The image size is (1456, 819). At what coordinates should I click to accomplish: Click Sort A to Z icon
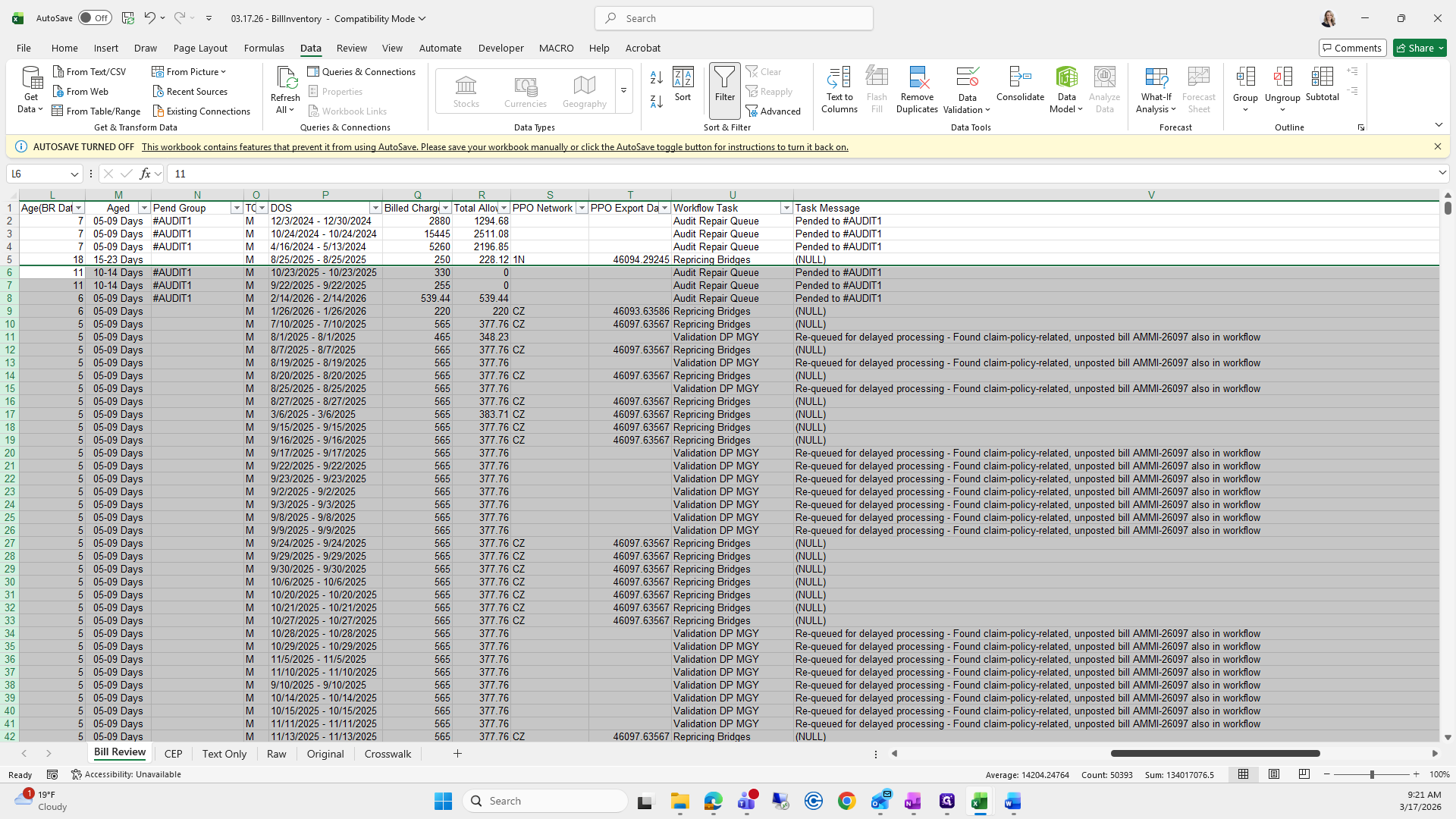click(657, 77)
